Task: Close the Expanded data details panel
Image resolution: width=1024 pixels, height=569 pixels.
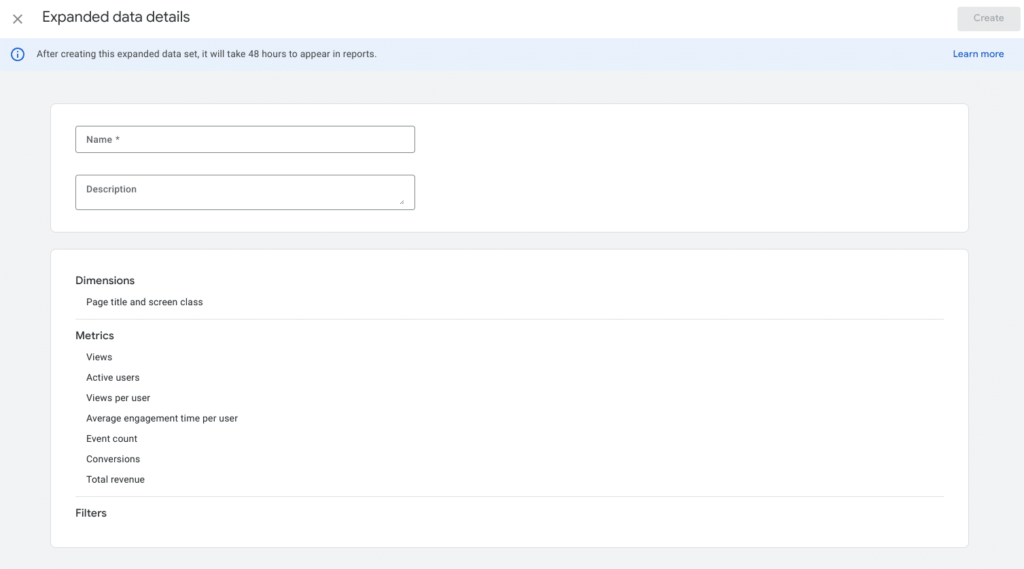Action: coord(17,18)
